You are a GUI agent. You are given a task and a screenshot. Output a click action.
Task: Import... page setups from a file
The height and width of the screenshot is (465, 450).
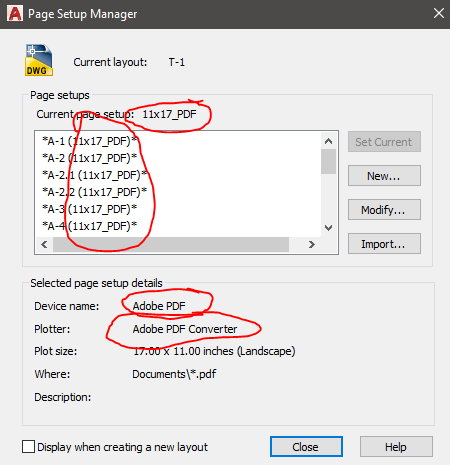[384, 244]
